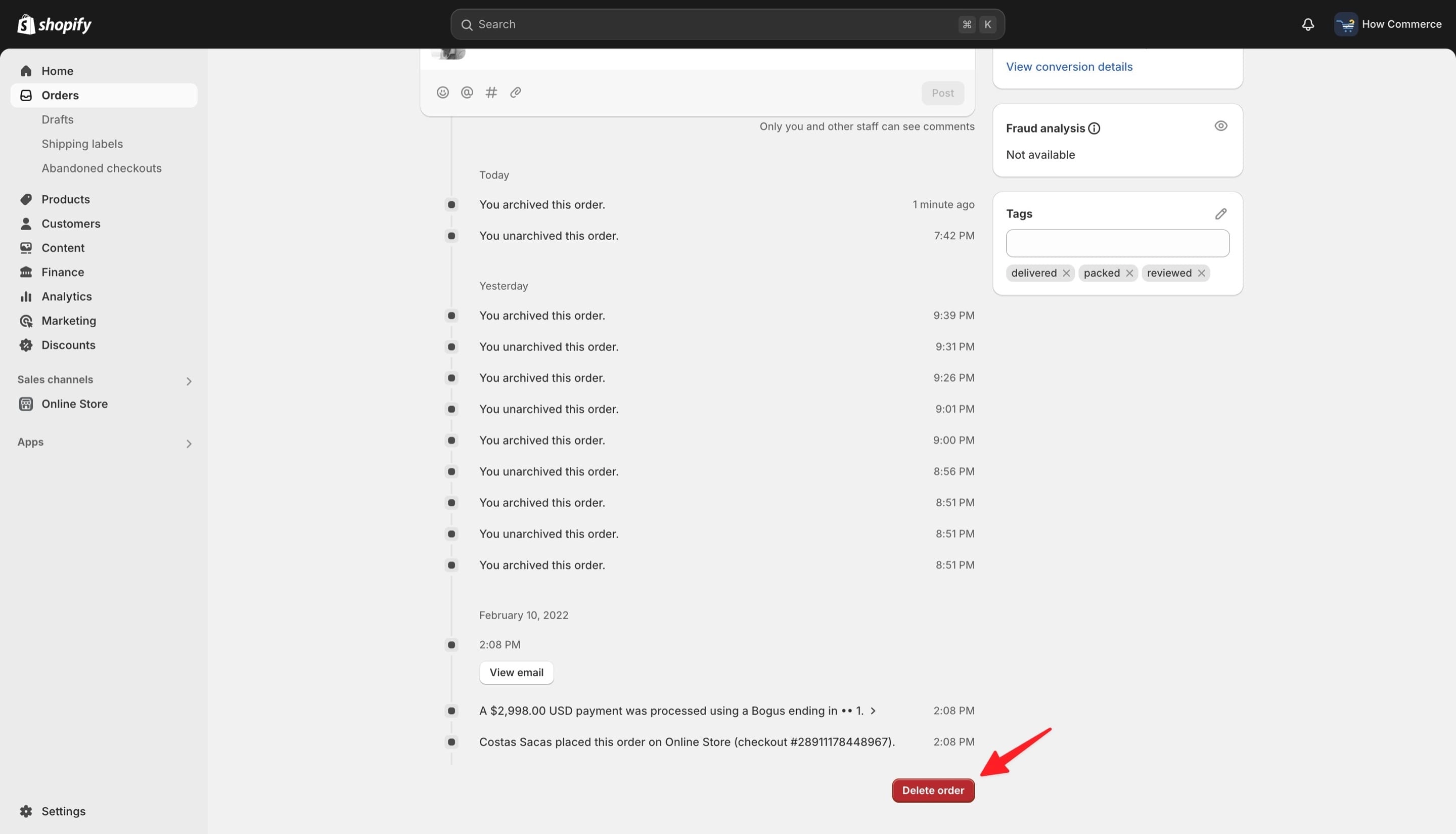This screenshot has width=1456, height=834.
Task: Attach a file using the paperclip icon
Action: (515, 92)
